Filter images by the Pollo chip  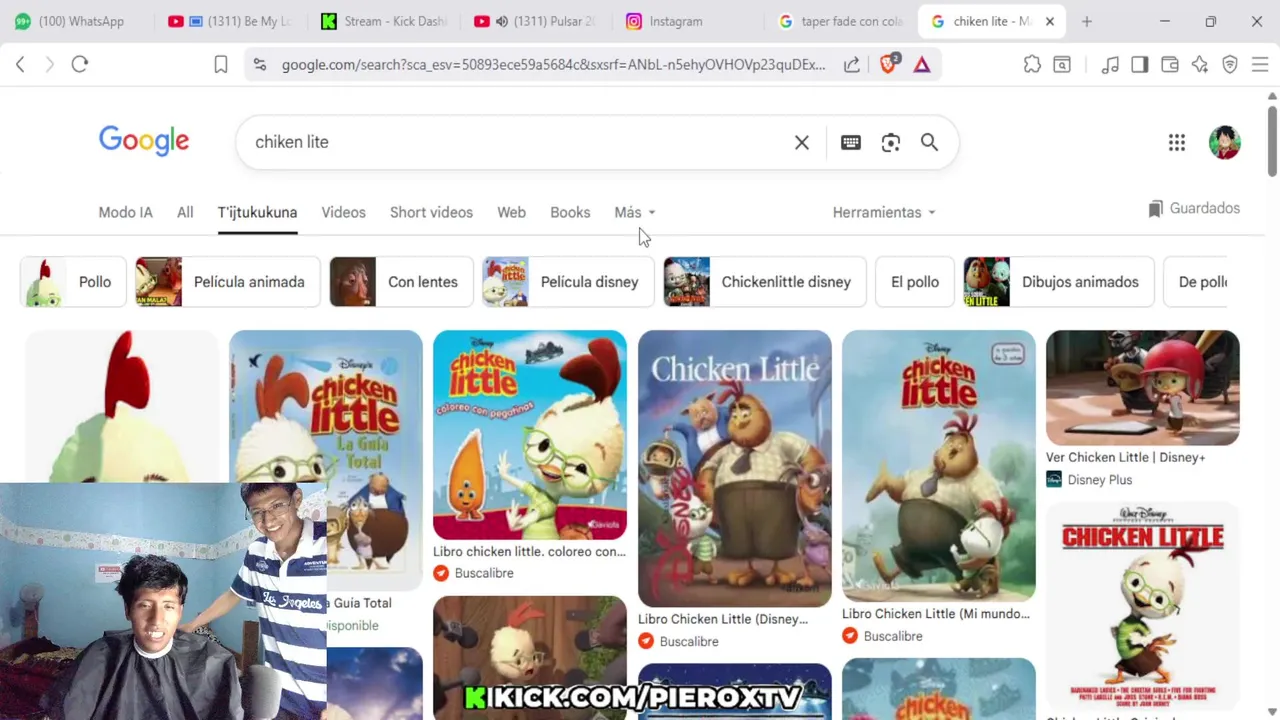click(x=73, y=282)
